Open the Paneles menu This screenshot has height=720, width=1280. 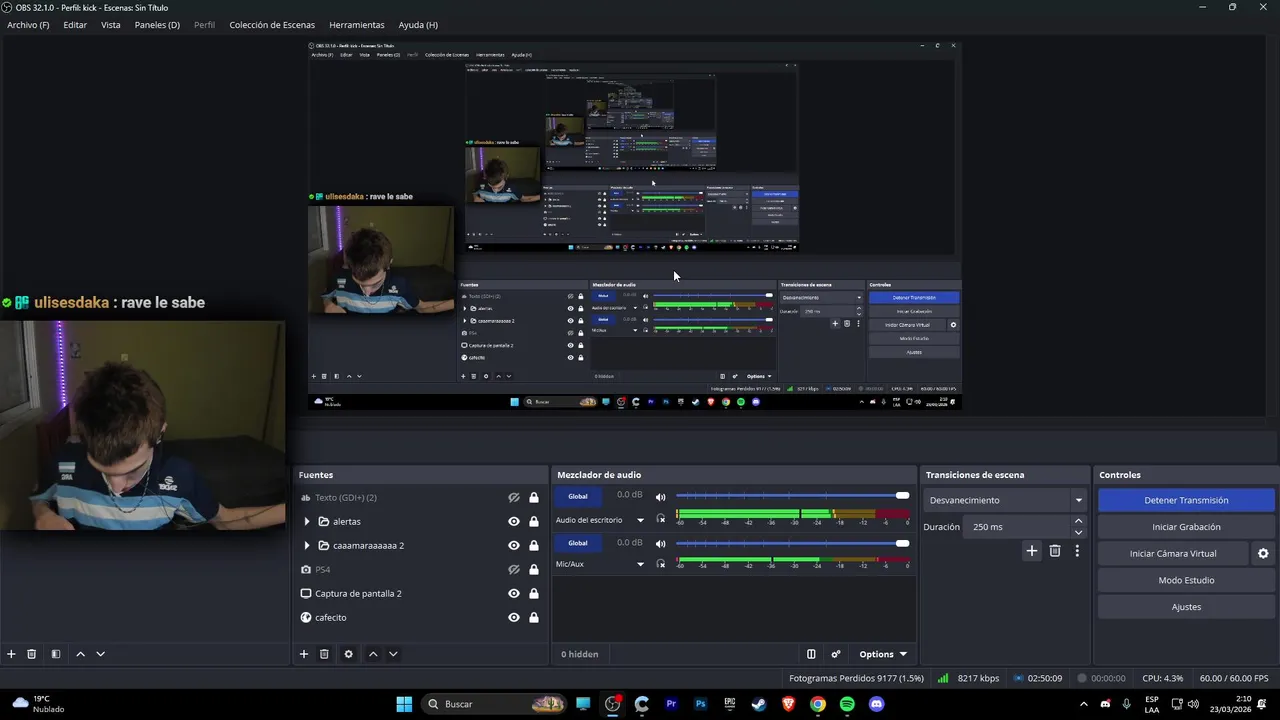(x=157, y=25)
